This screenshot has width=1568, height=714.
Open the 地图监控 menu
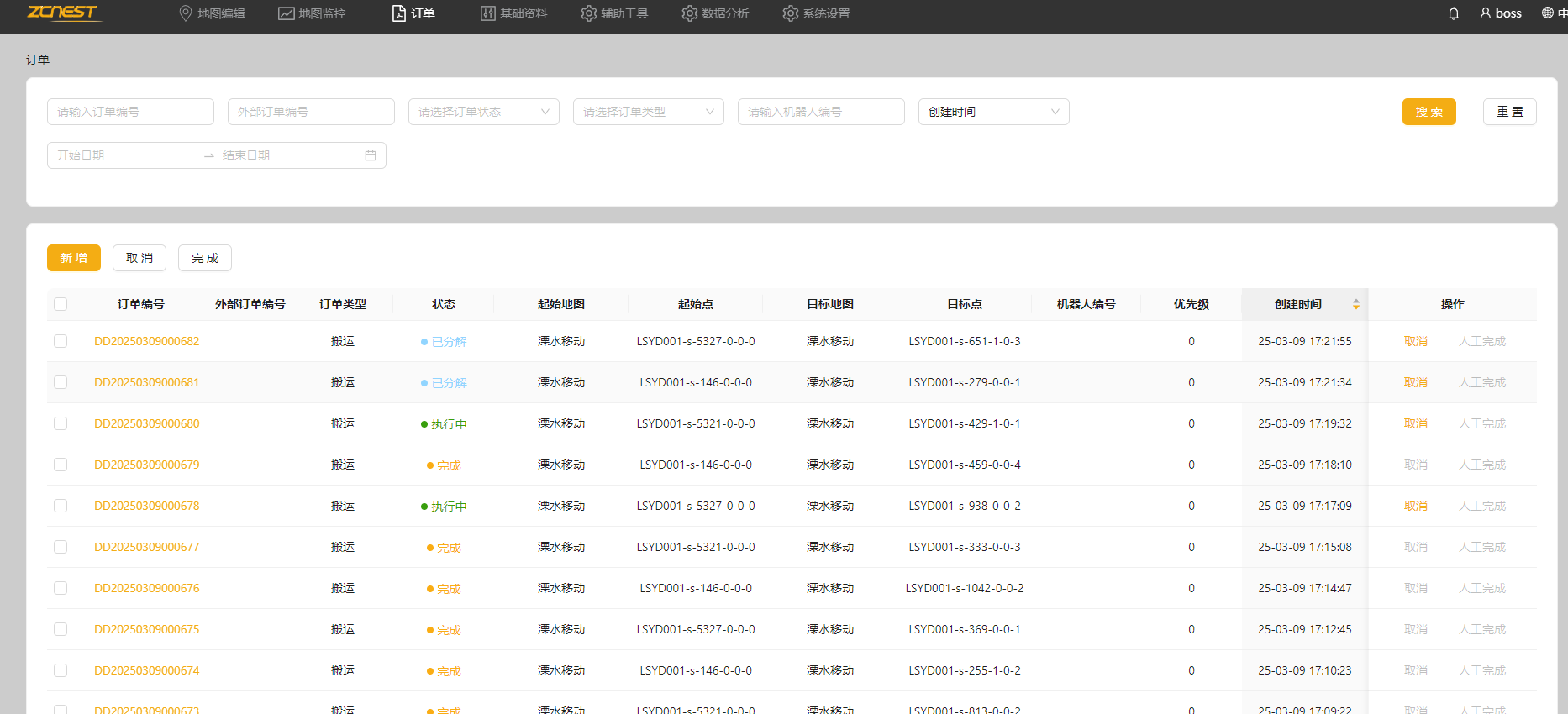coord(313,13)
